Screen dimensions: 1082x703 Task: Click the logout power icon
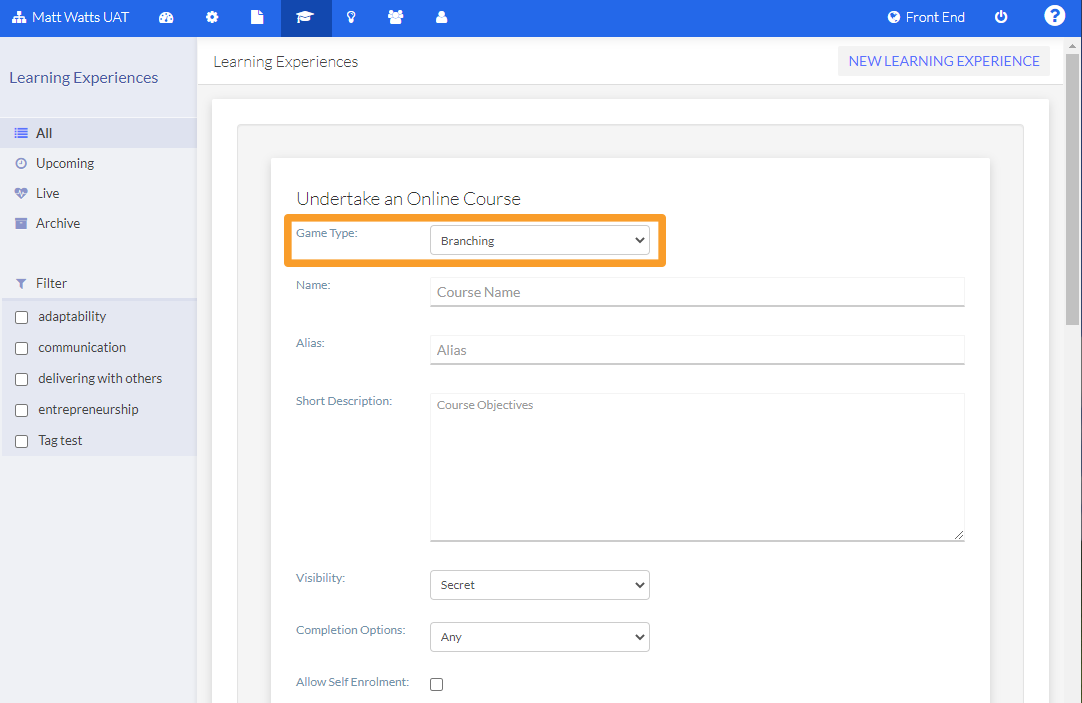(x=1001, y=17)
